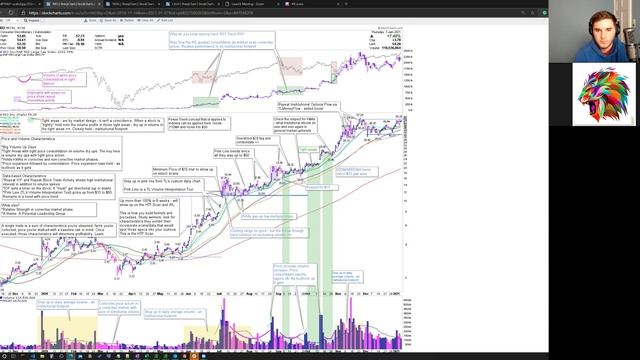Open the green browser extension icon

coord(544,13)
